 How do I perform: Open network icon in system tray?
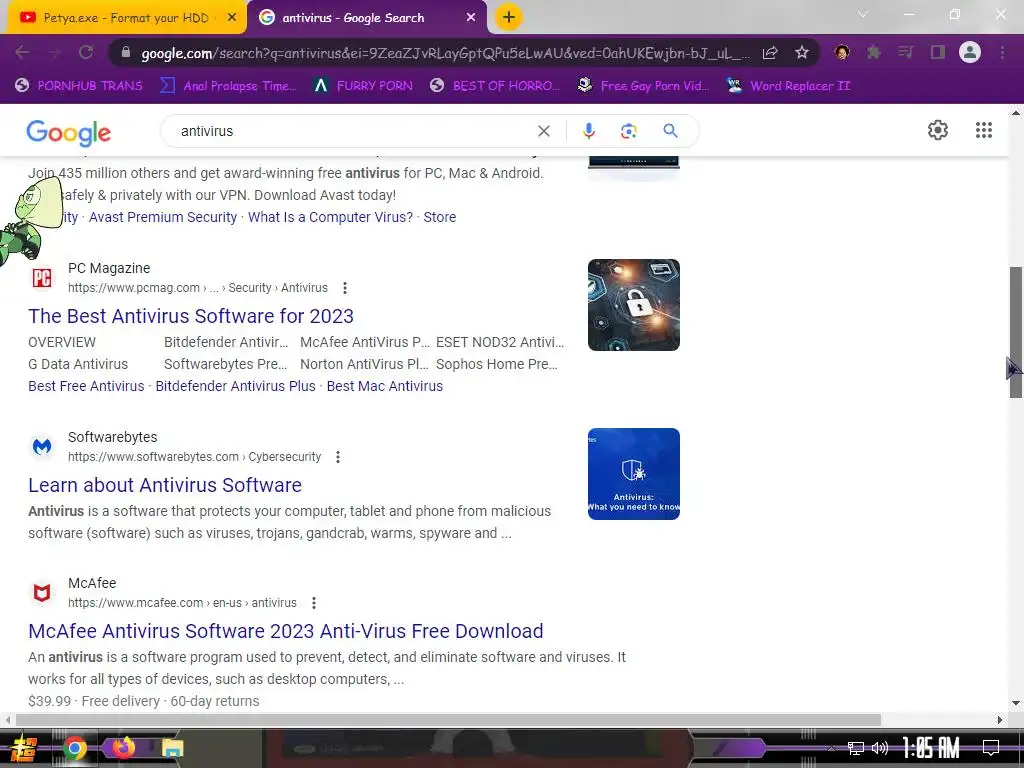(x=856, y=748)
